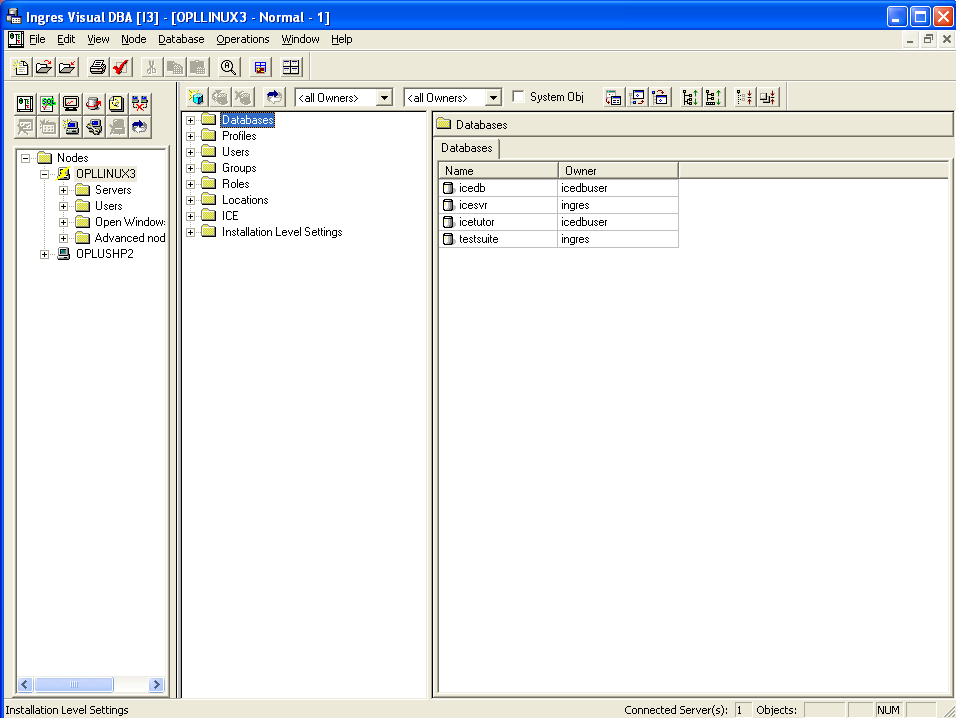Click the nodes pane horizontal scrollbar thumb
Image resolution: width=956 pixels, height=718 pixels.
[x=74, y=684]
